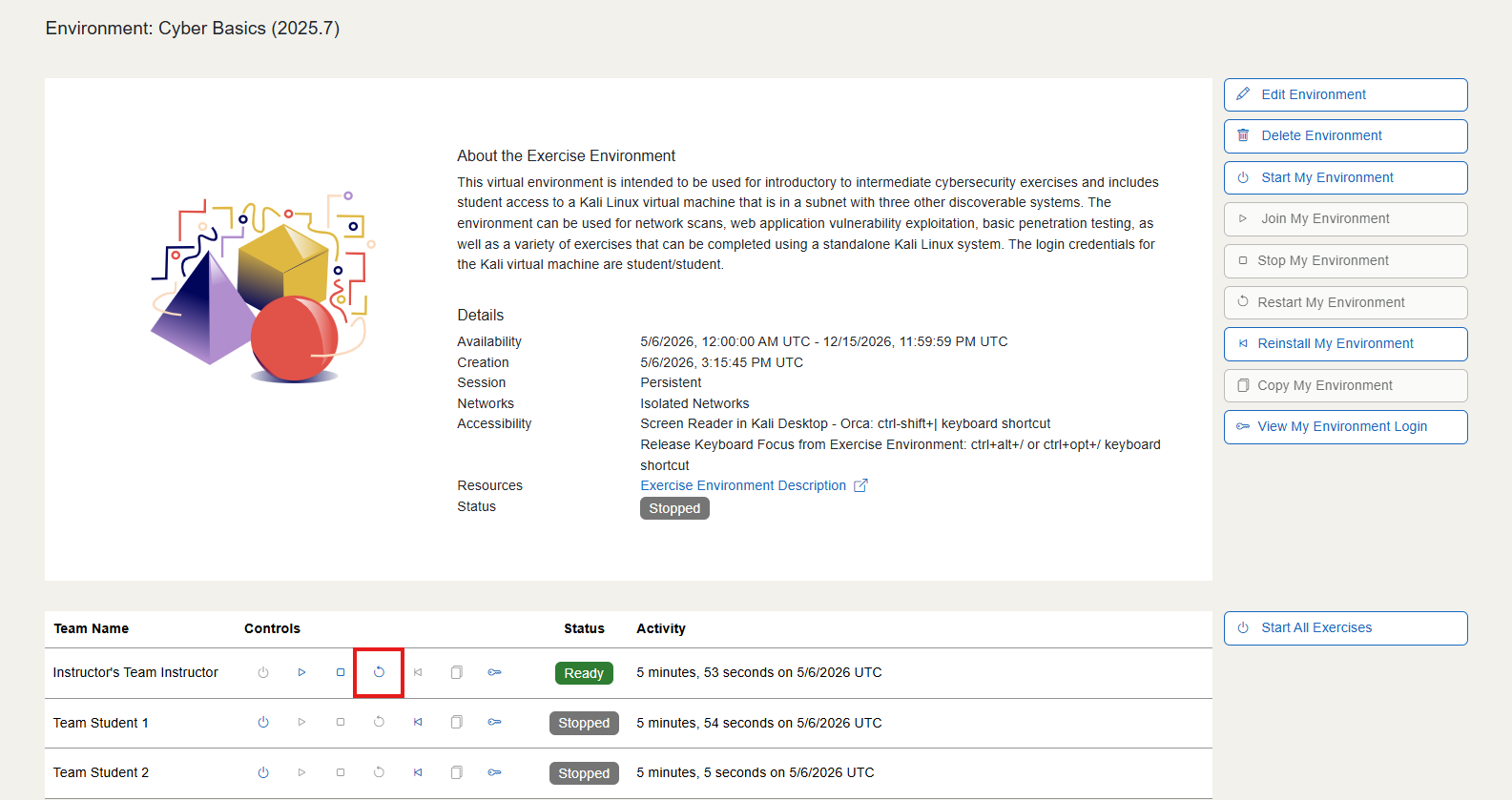Click the copy icon in Team Student 2 row
Viewport: 1512px width, 800px height.
click(x=456, y=772)
